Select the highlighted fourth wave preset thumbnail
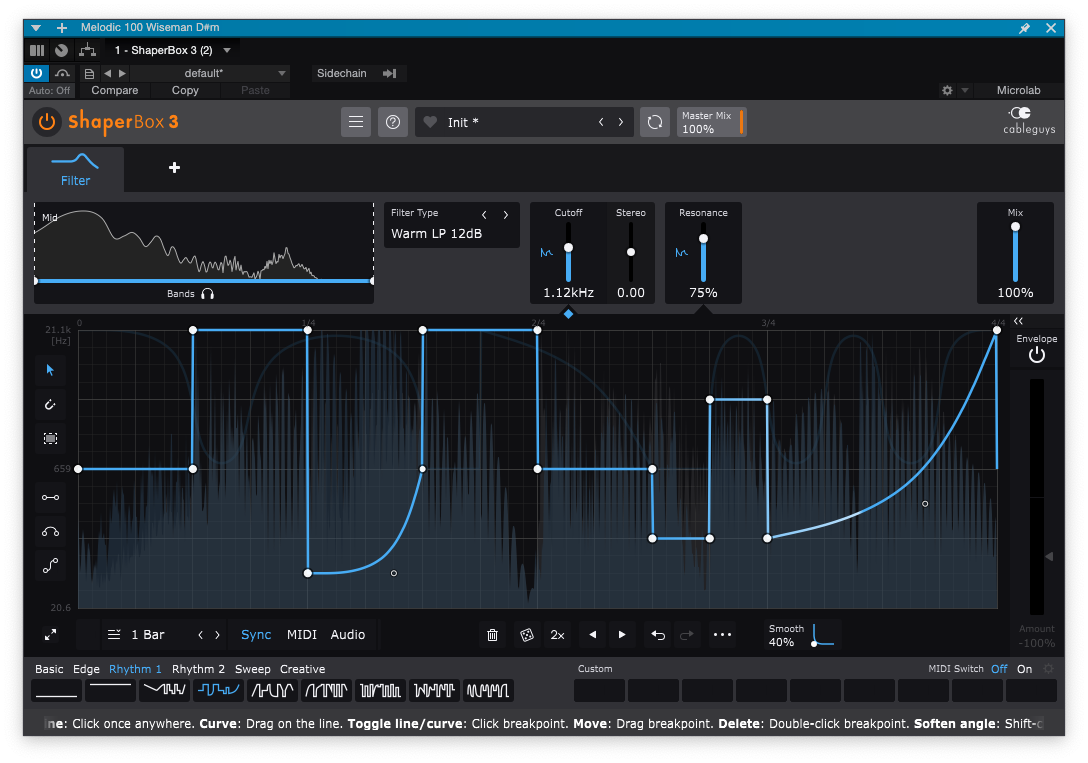 [x=219, y=691]
